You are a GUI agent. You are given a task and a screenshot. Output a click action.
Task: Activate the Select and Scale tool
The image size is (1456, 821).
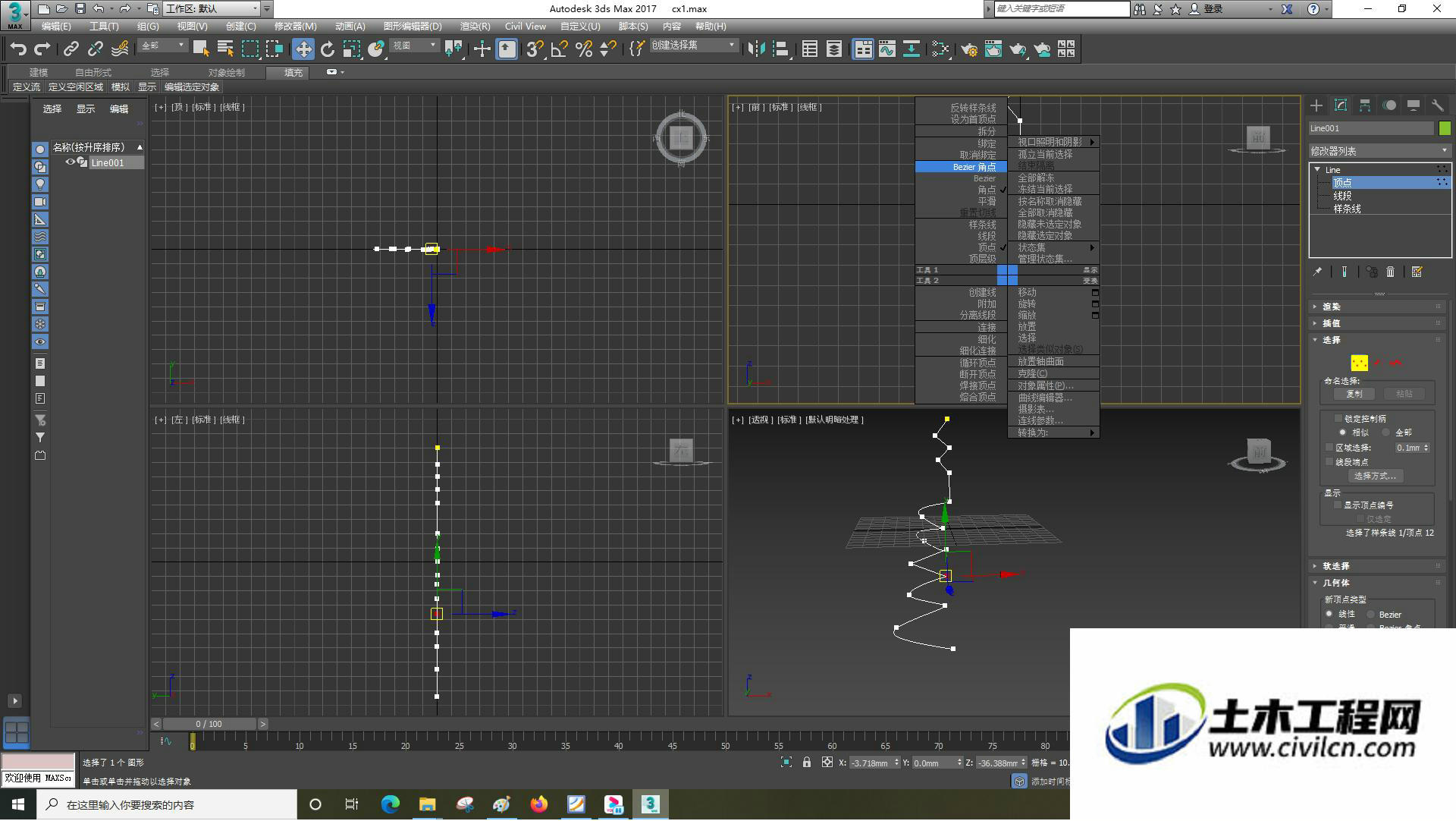352,49
